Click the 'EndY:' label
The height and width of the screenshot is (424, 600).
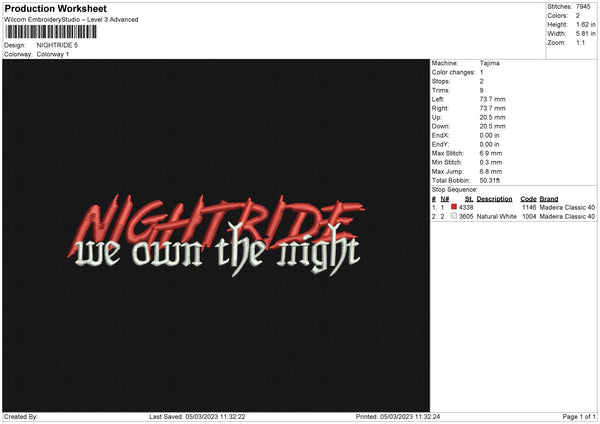[x=440, y=145]
